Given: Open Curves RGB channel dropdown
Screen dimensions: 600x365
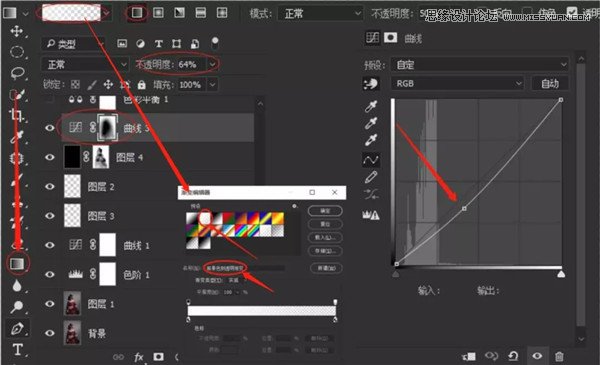Looking at the screenshot, I should [x=457, y=83].
